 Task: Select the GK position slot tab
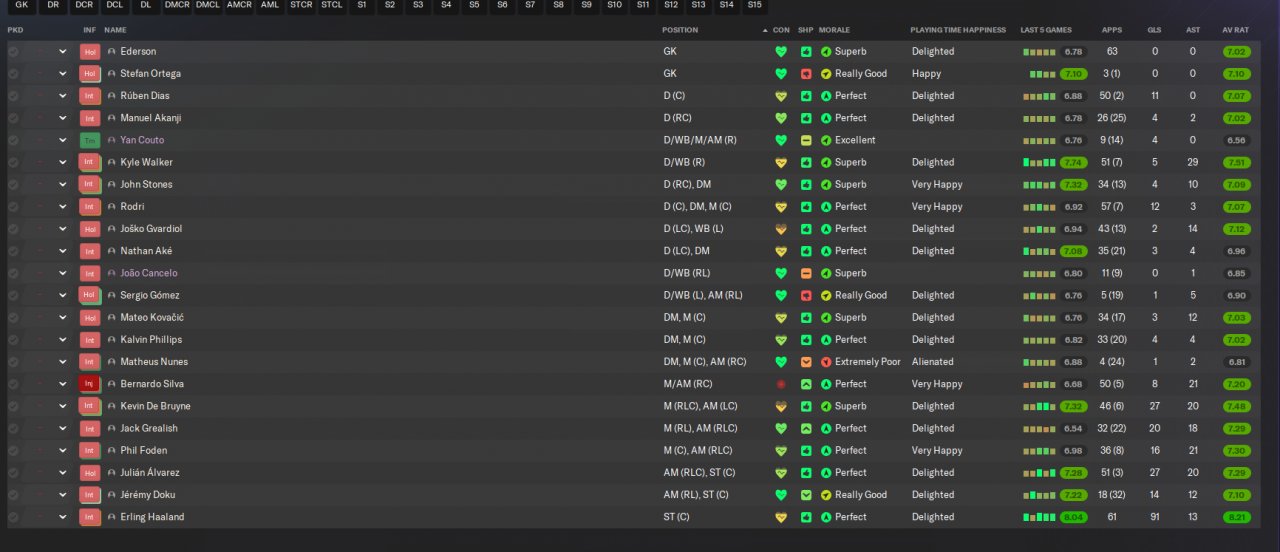coord(22,6)
